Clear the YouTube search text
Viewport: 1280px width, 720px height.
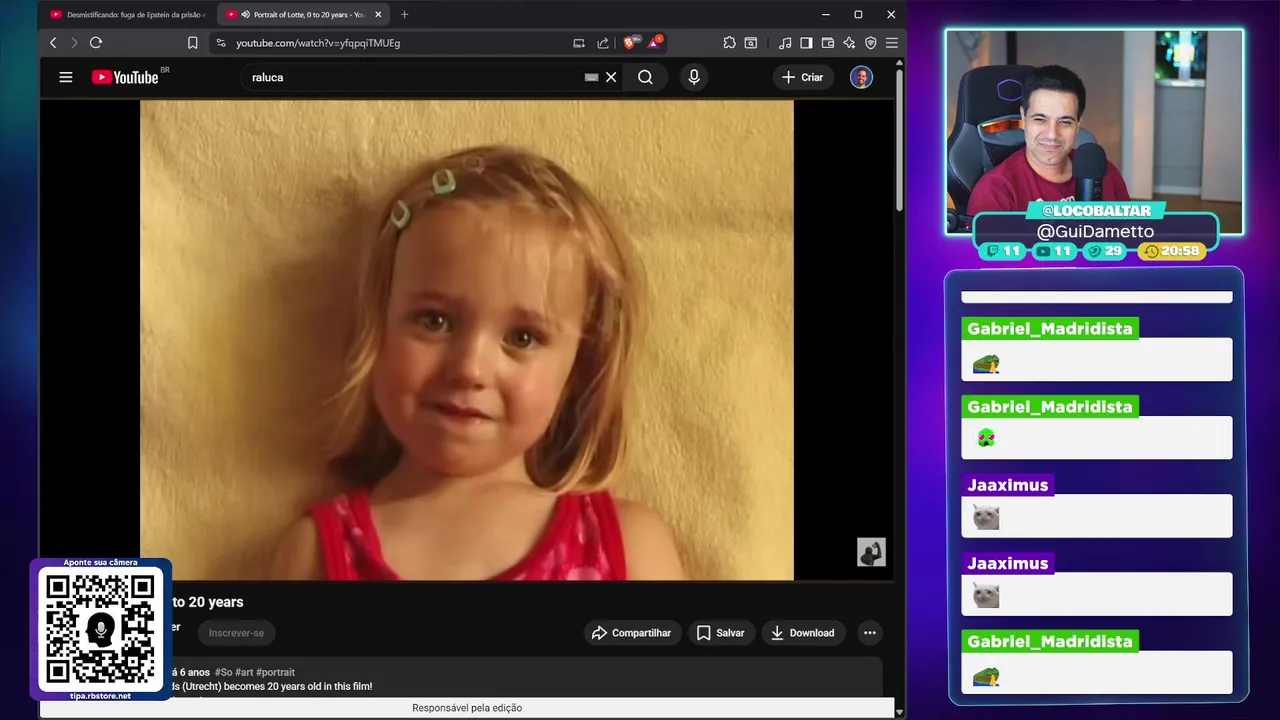point(611,77)
